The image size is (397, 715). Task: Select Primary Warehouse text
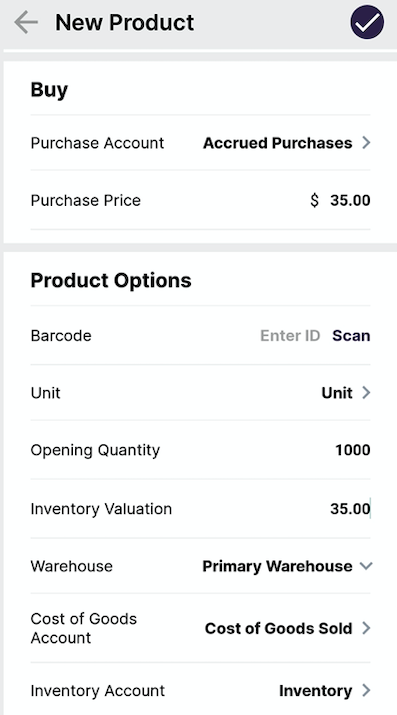click(277, 566)
